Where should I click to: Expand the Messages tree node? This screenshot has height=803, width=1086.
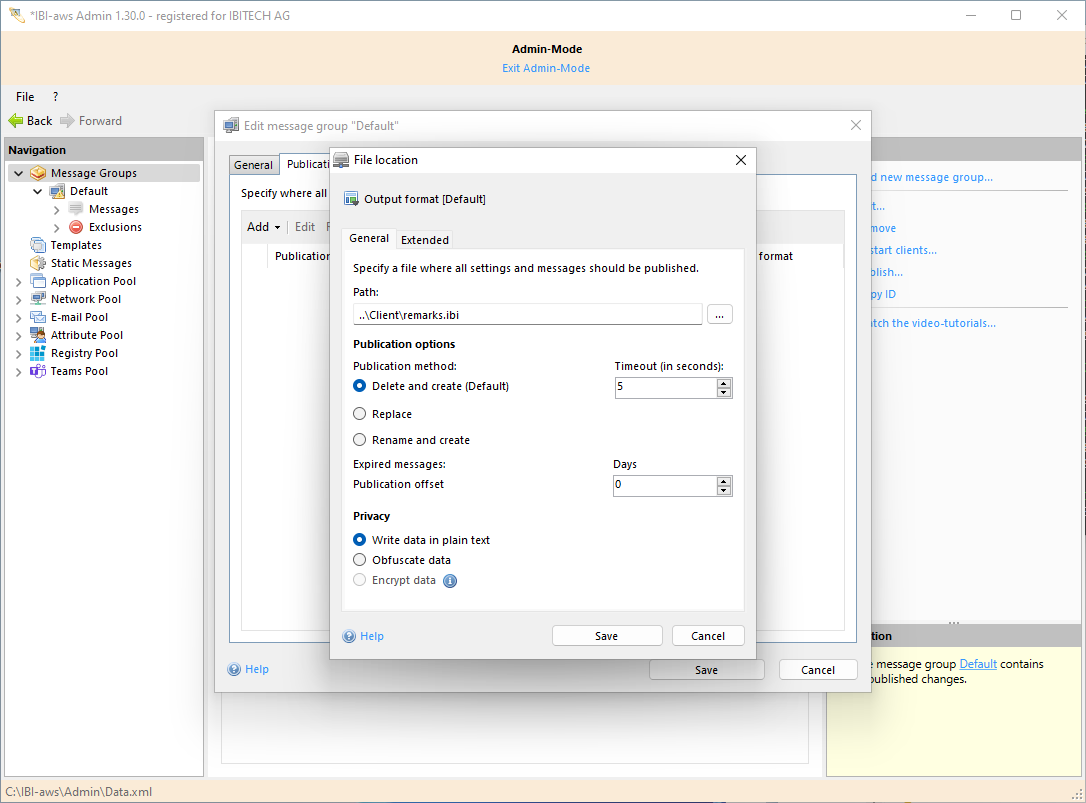pos(57,210)
